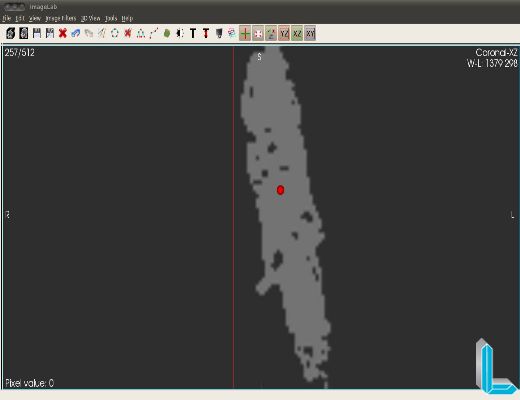
Task: Open the Image Filters menu
Action: point(60,18)
